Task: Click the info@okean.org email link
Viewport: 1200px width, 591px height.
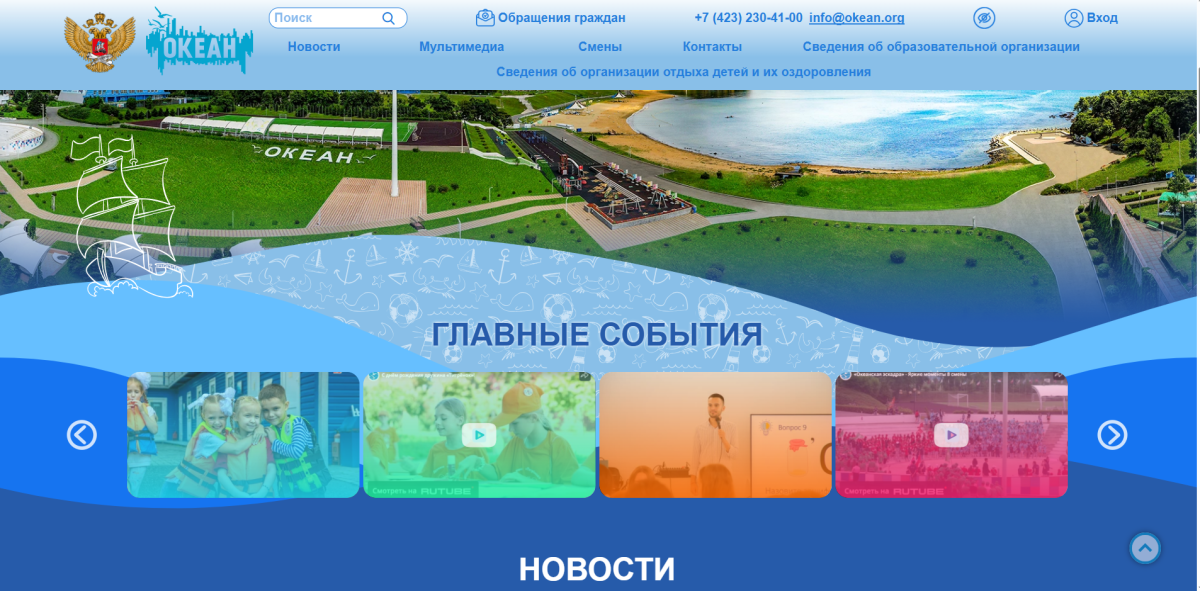Action: click(x=856, y=18)
